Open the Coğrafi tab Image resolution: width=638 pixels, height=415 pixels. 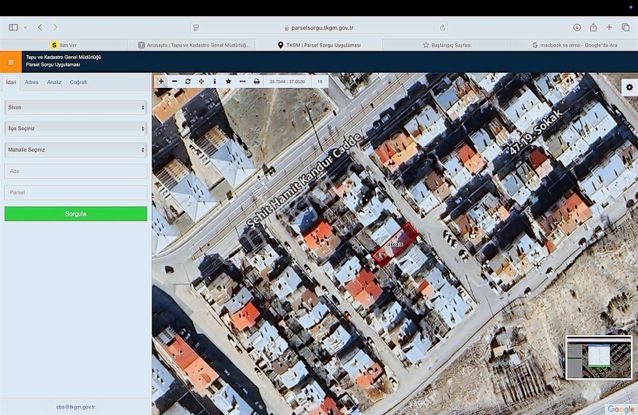(x=78, y=82)
